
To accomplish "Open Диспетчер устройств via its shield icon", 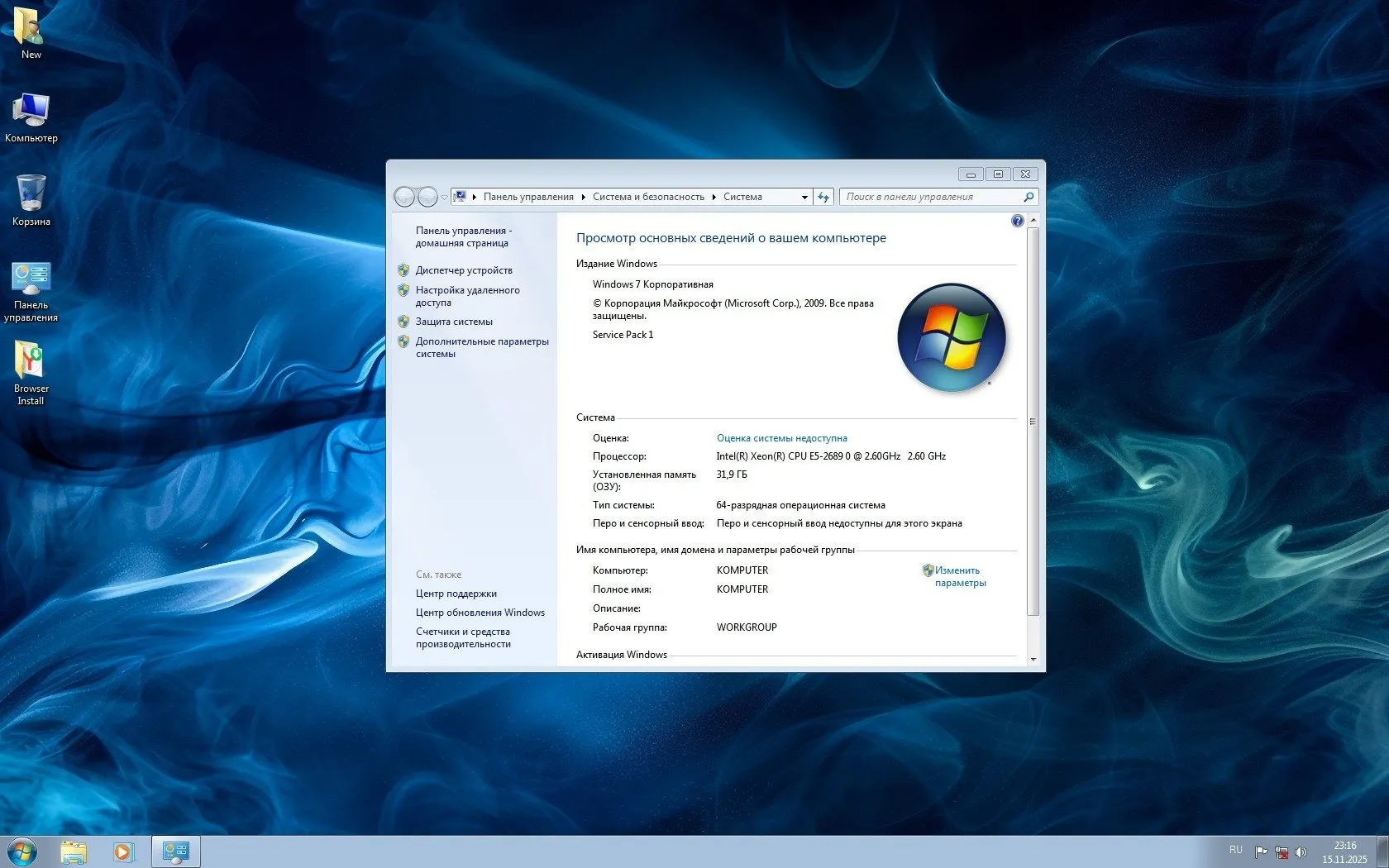I will click(404, 270).
